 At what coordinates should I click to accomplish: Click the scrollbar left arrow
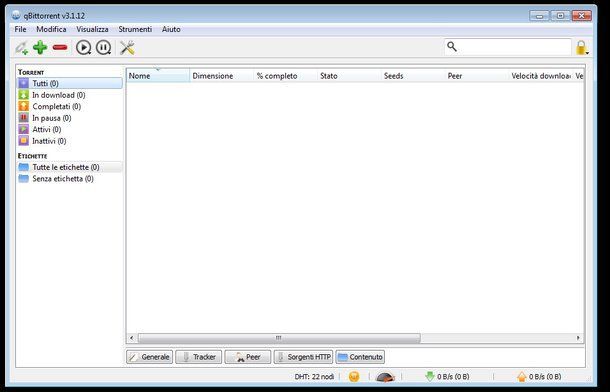132,338
